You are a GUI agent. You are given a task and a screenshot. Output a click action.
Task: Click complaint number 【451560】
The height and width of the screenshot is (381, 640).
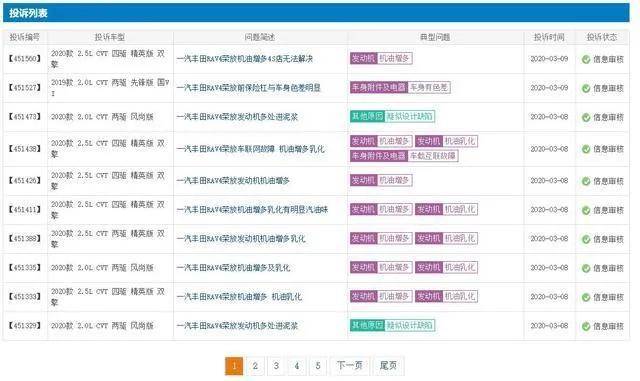click(24, 59)
